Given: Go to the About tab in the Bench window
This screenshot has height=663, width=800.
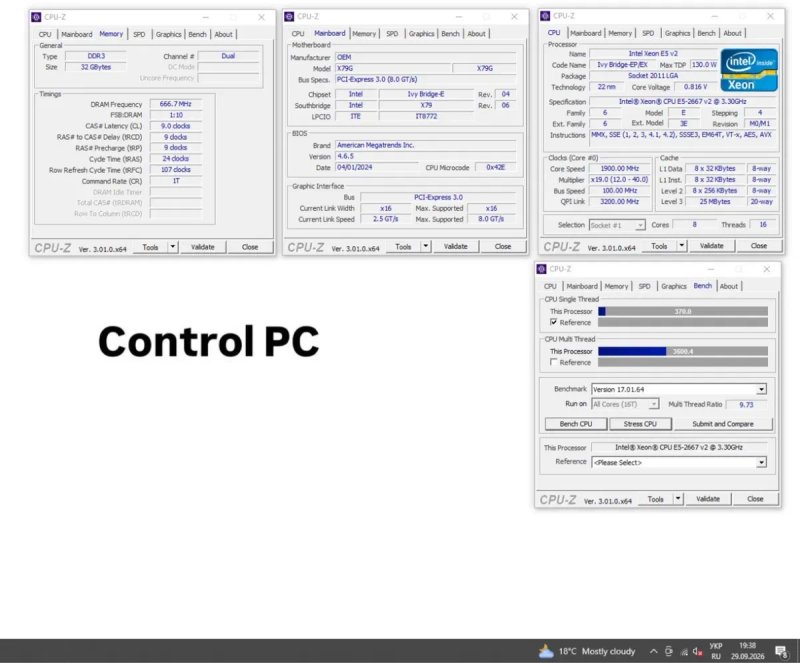Looking at the screenshot, I should coord(729,286).
